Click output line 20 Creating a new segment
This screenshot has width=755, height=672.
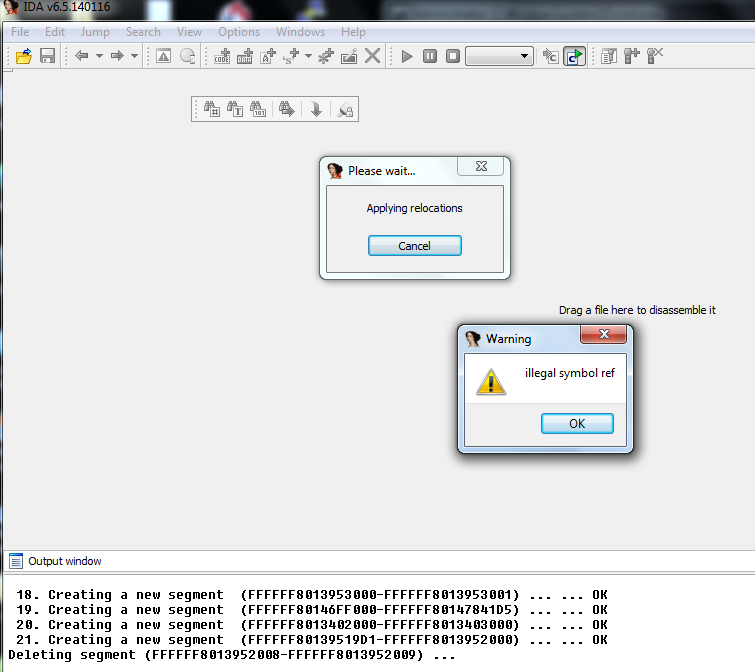(x=312, y=625)
